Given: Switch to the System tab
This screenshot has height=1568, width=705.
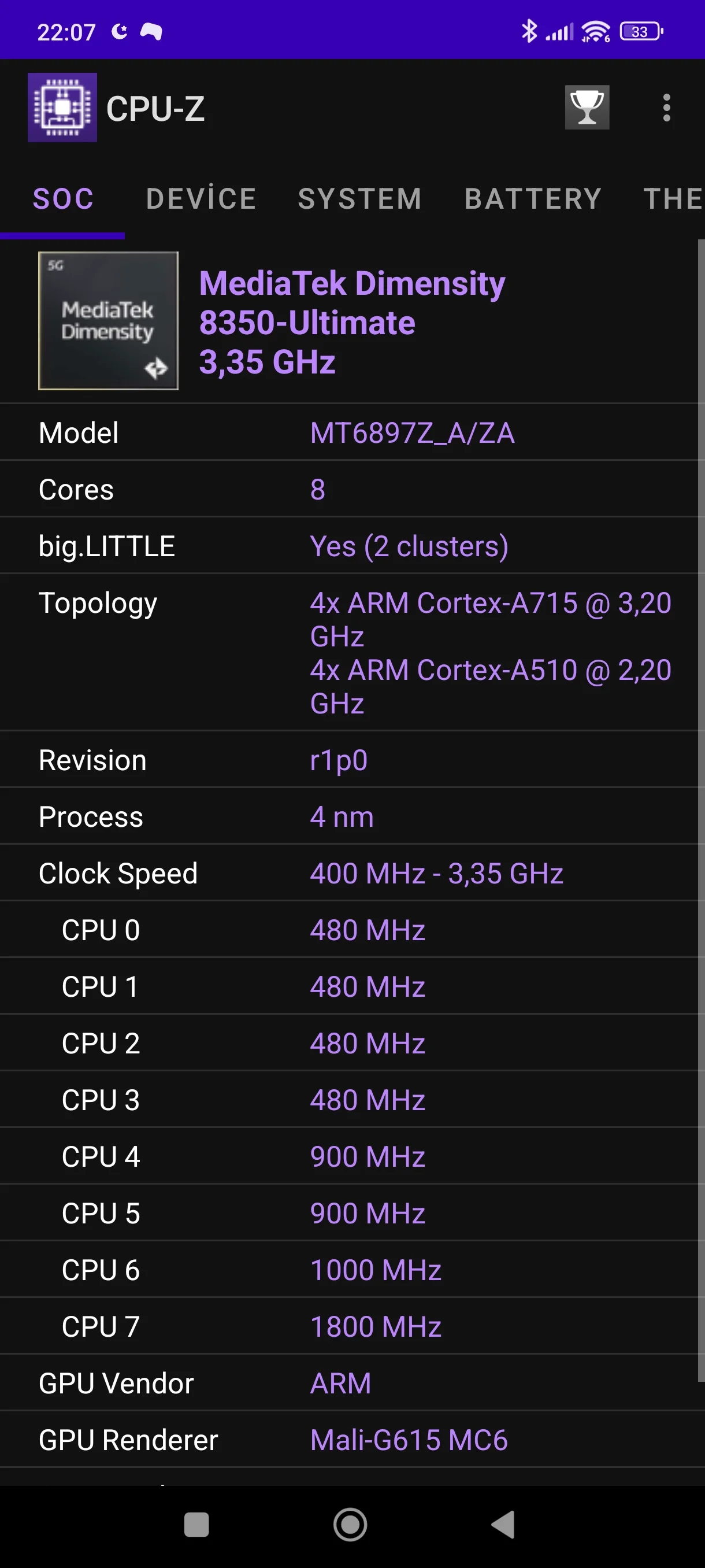Looking at the screenshot, I should (x=360, y=199).
